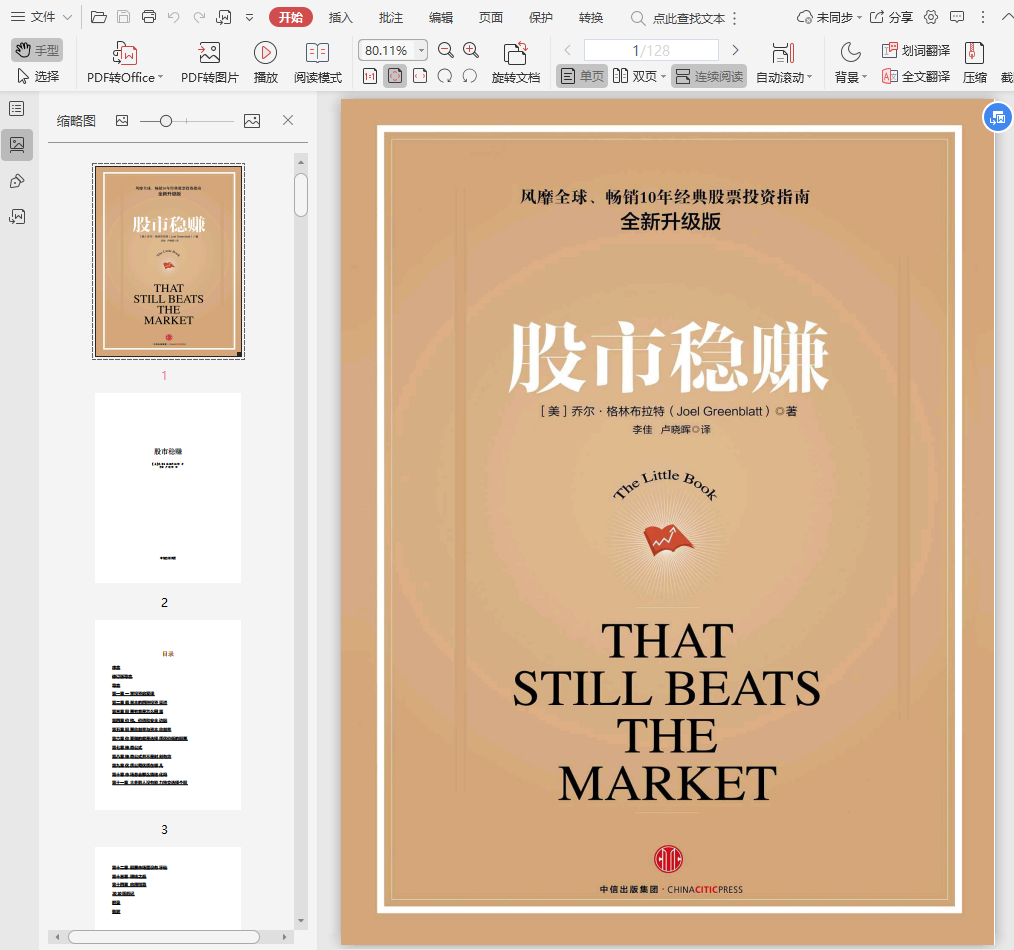1014x950 pixels.
Task: Switch to the 编辑 tab
Action: (x=441, y=17)
